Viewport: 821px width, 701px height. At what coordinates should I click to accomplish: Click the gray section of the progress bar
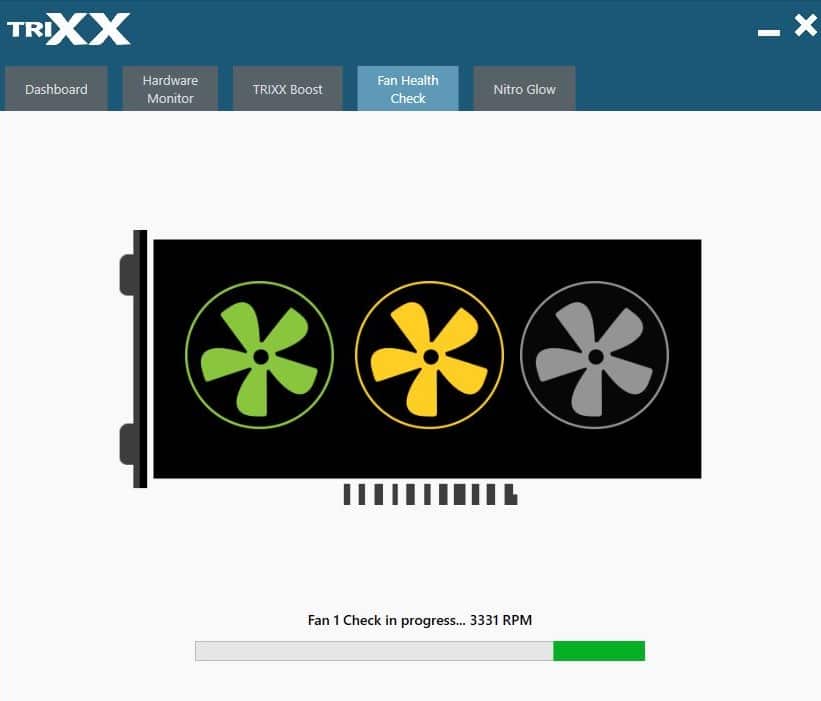click(374, 651)
